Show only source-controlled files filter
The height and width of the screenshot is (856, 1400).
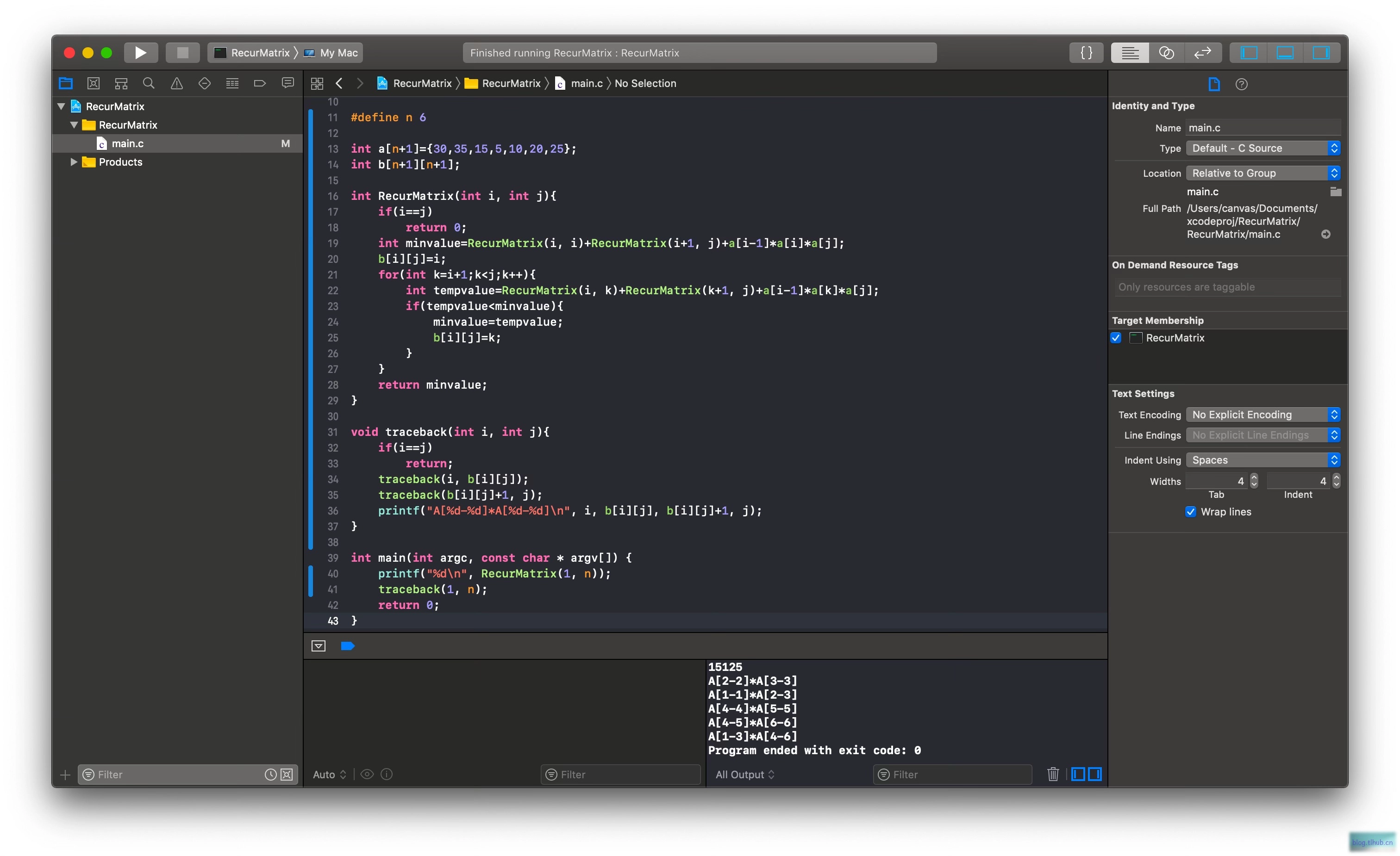coord(287,775)
